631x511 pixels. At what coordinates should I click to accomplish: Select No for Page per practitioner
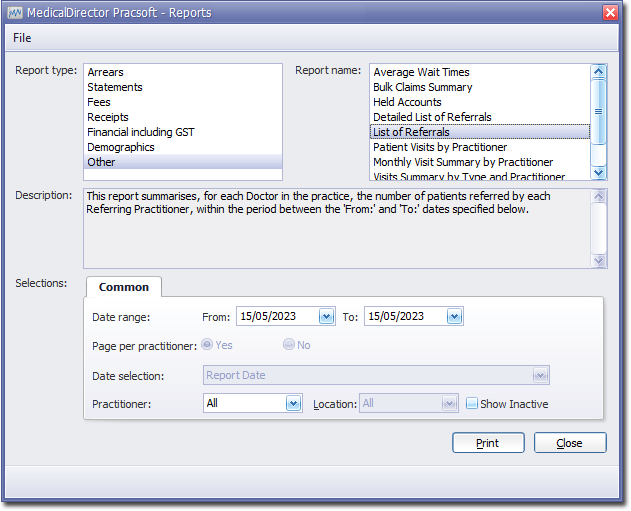pos(289,345)
